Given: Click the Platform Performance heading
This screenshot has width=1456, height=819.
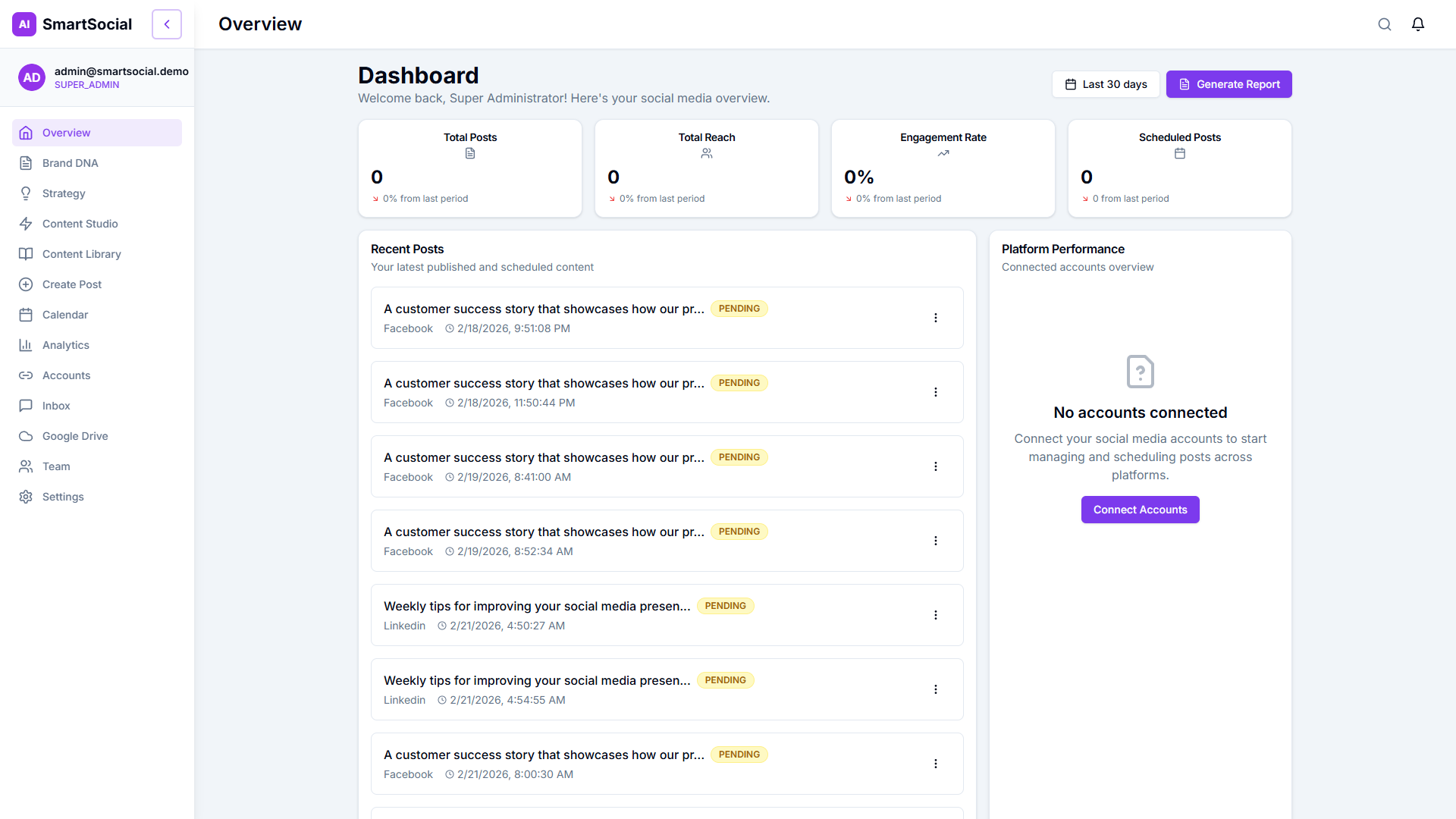Looking at the screenshot, I should coord(1062,249).
